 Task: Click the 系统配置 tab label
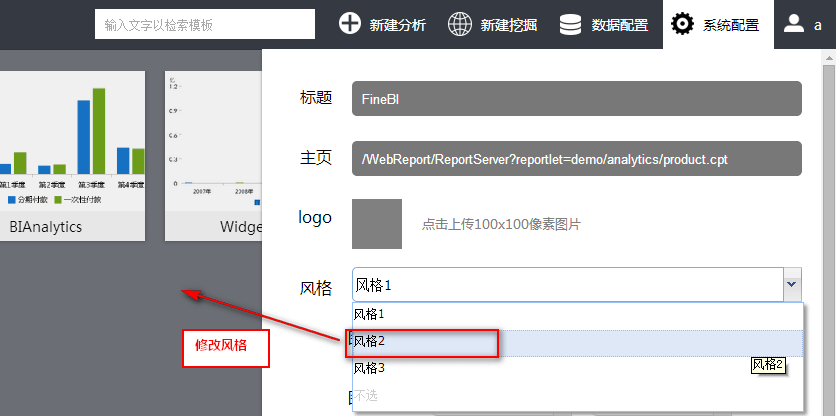(x=730, y=25)
